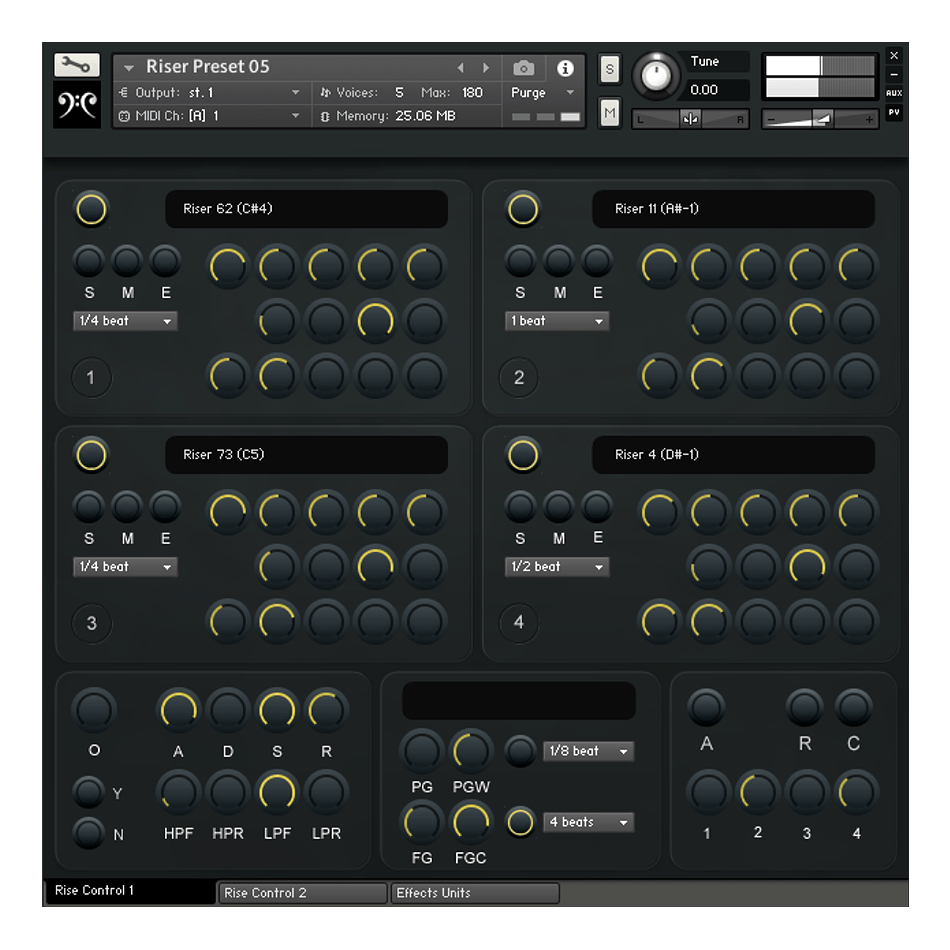
Task: Click the Riser 4 (D#-1) name field
Action: 733,455
